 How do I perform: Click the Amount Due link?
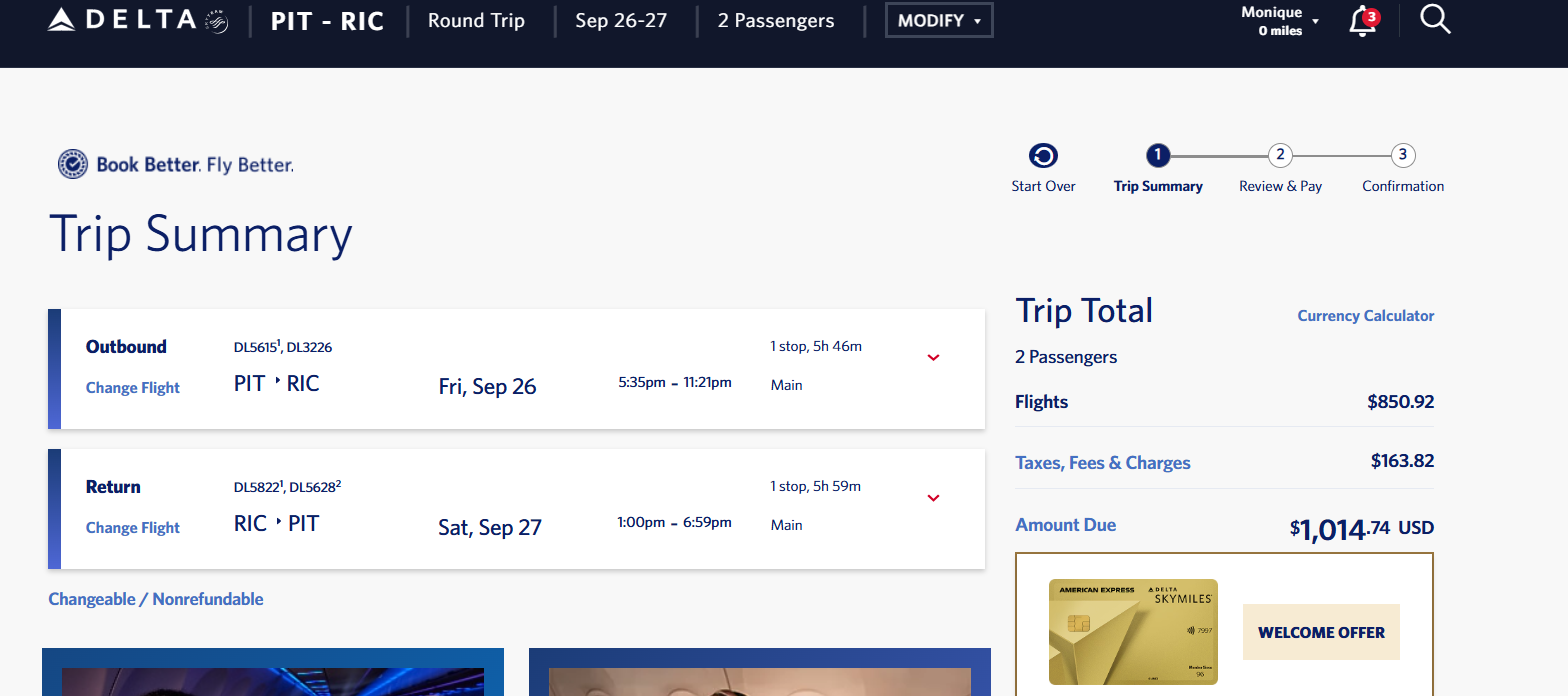pos(1065,525)
